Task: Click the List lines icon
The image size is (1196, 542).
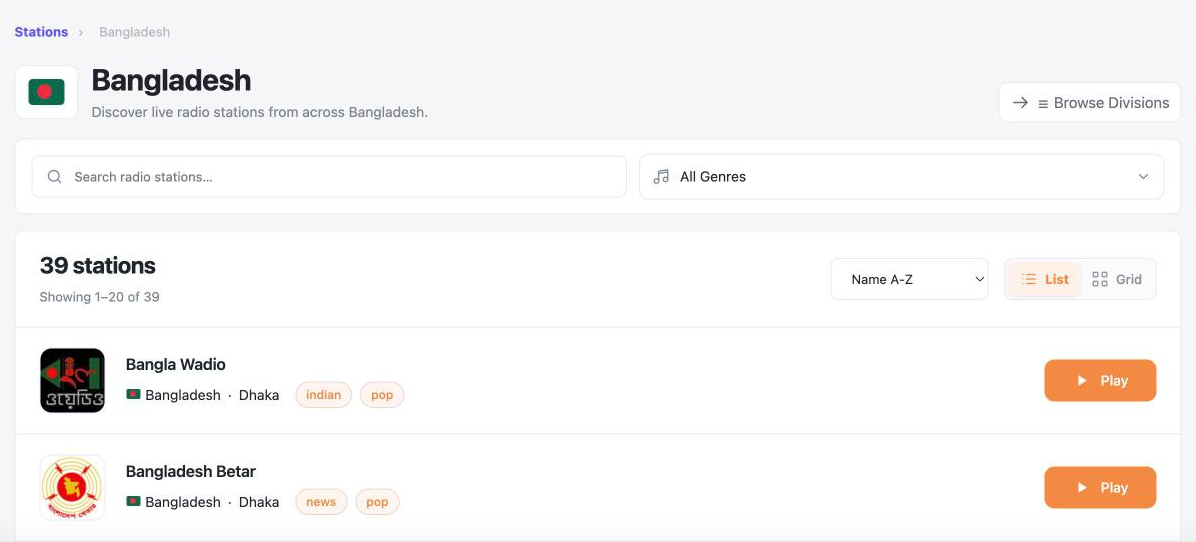Action: coord(1028,279)
